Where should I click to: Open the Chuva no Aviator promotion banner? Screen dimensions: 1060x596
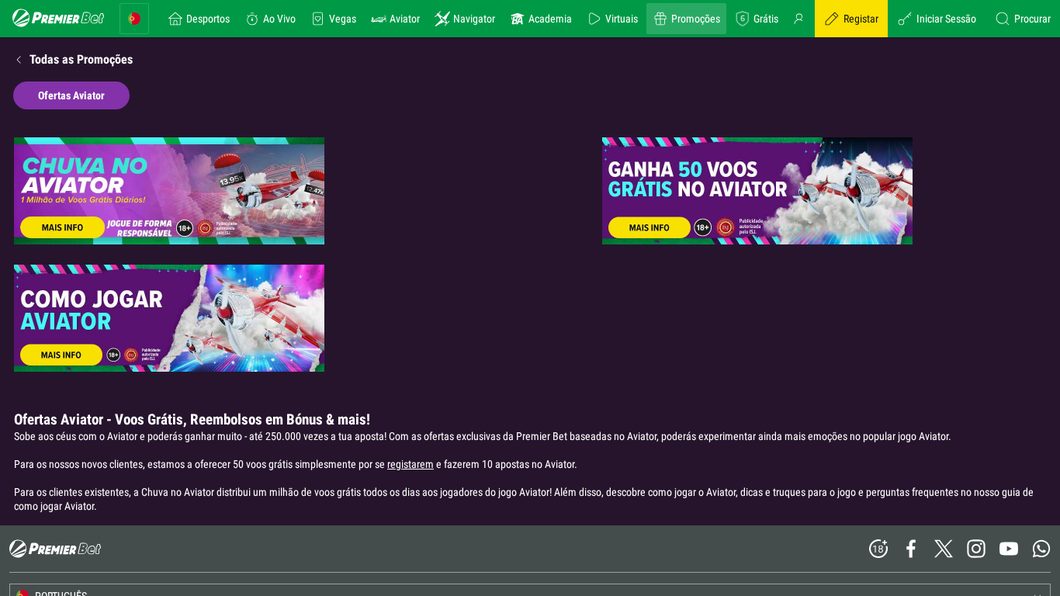[x=169, y=191]
